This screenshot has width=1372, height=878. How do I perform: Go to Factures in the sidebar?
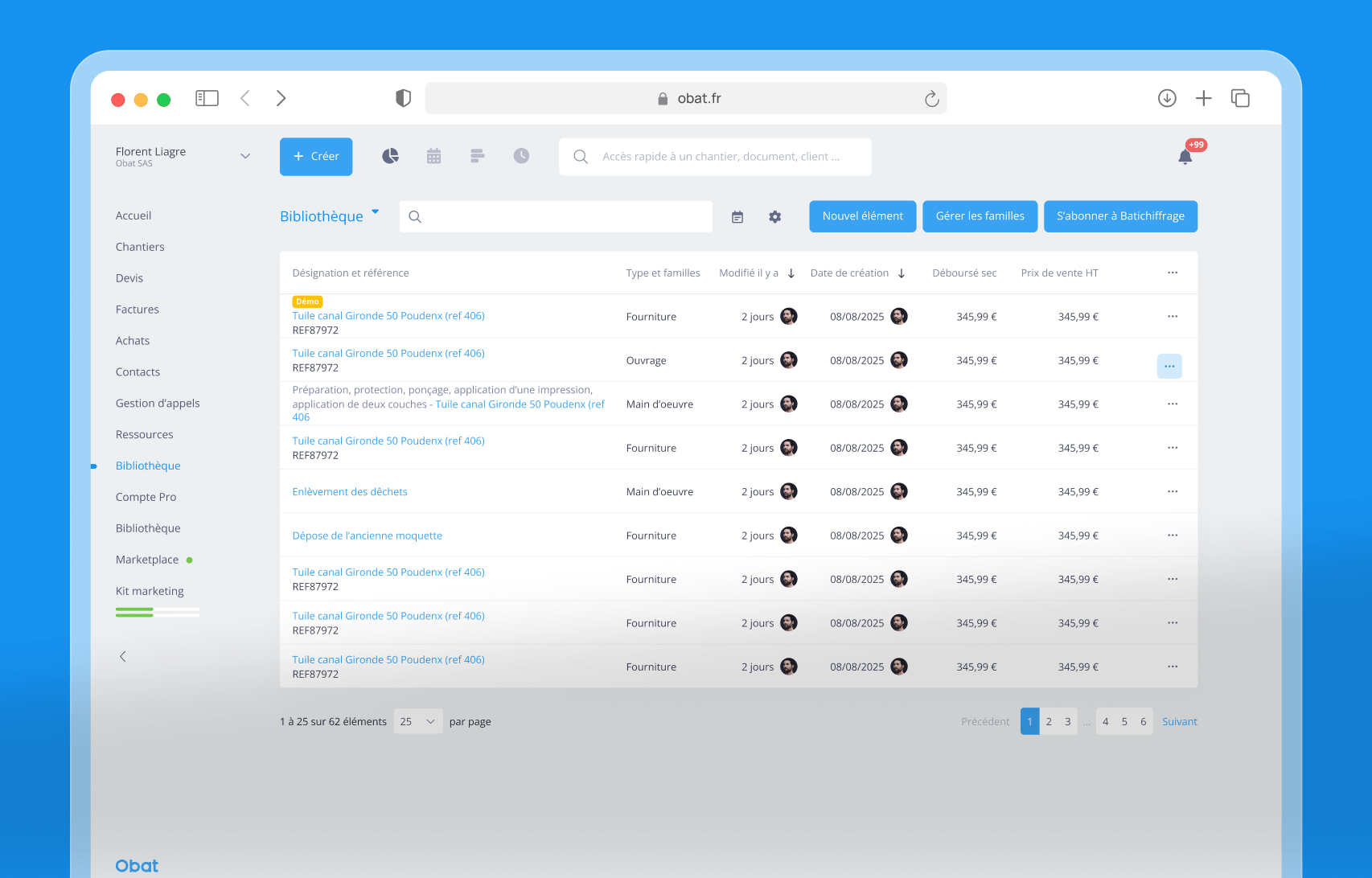pos(138,310)
